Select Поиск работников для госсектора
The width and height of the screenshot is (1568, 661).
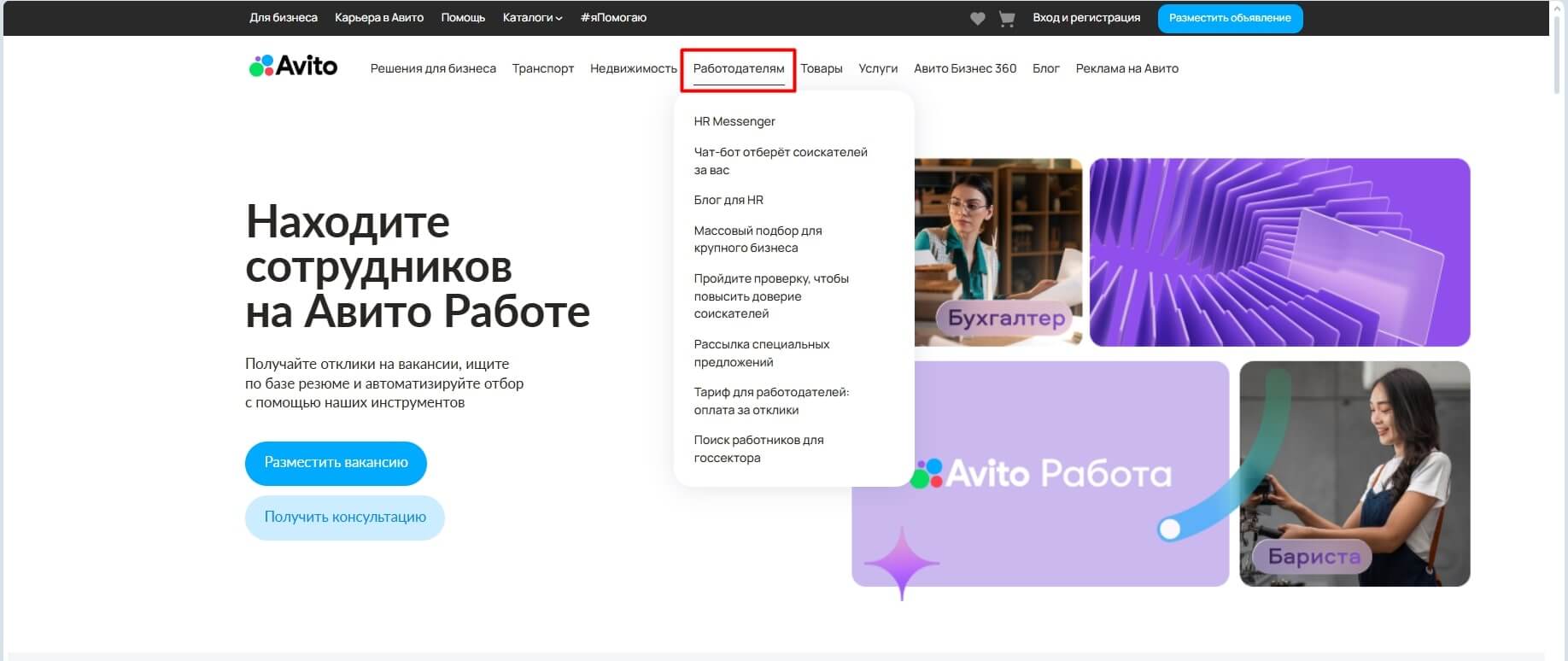(x=758, y=448)
